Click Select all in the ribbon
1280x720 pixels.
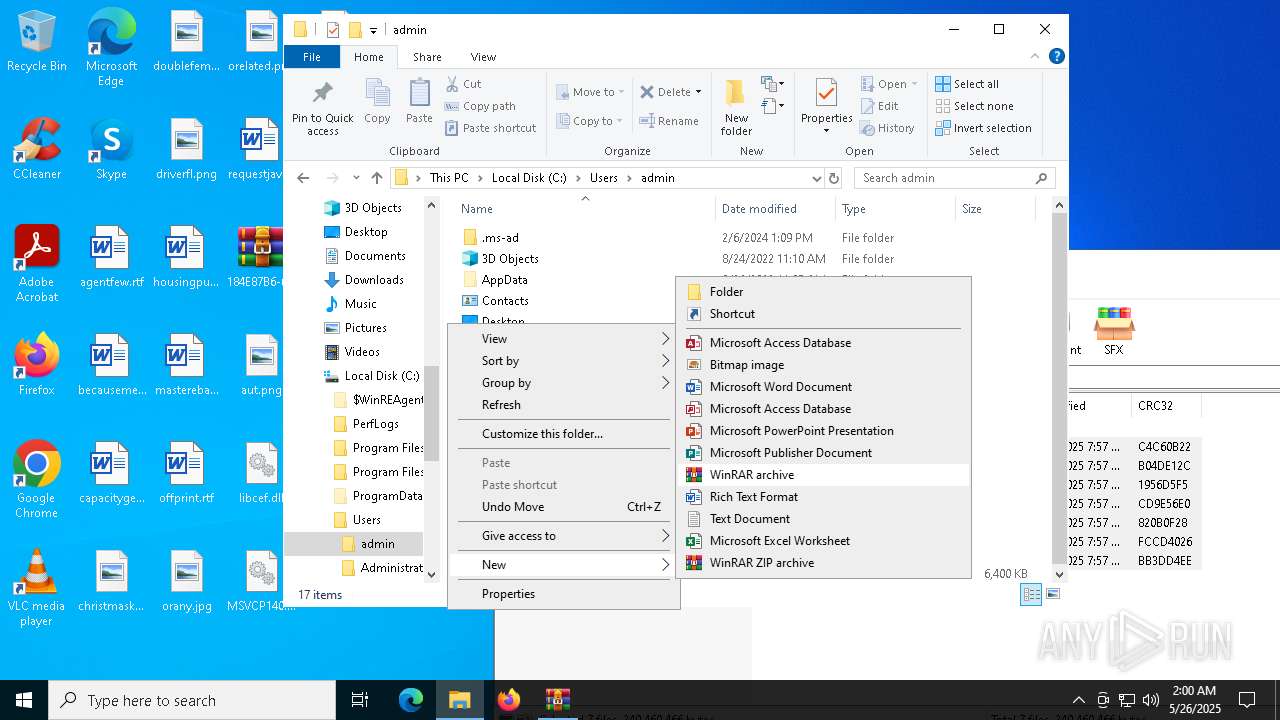[x=967, y=84]
